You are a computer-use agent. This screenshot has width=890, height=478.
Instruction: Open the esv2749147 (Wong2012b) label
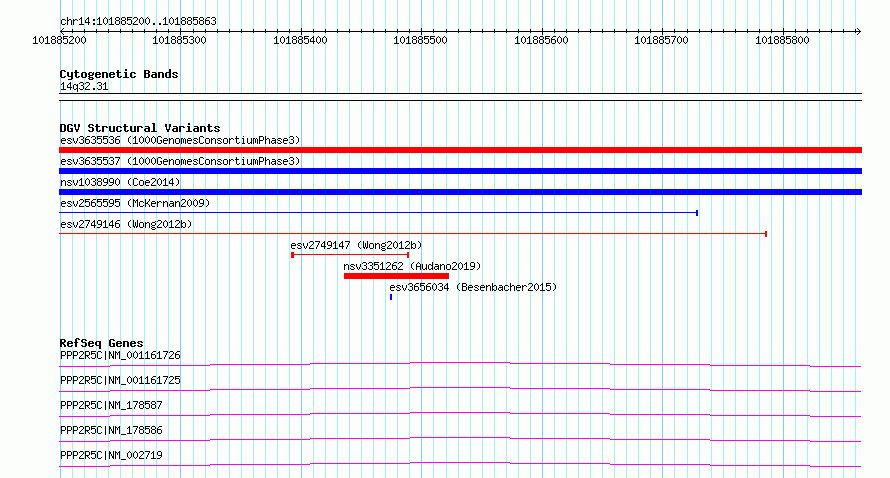point(356,245)
